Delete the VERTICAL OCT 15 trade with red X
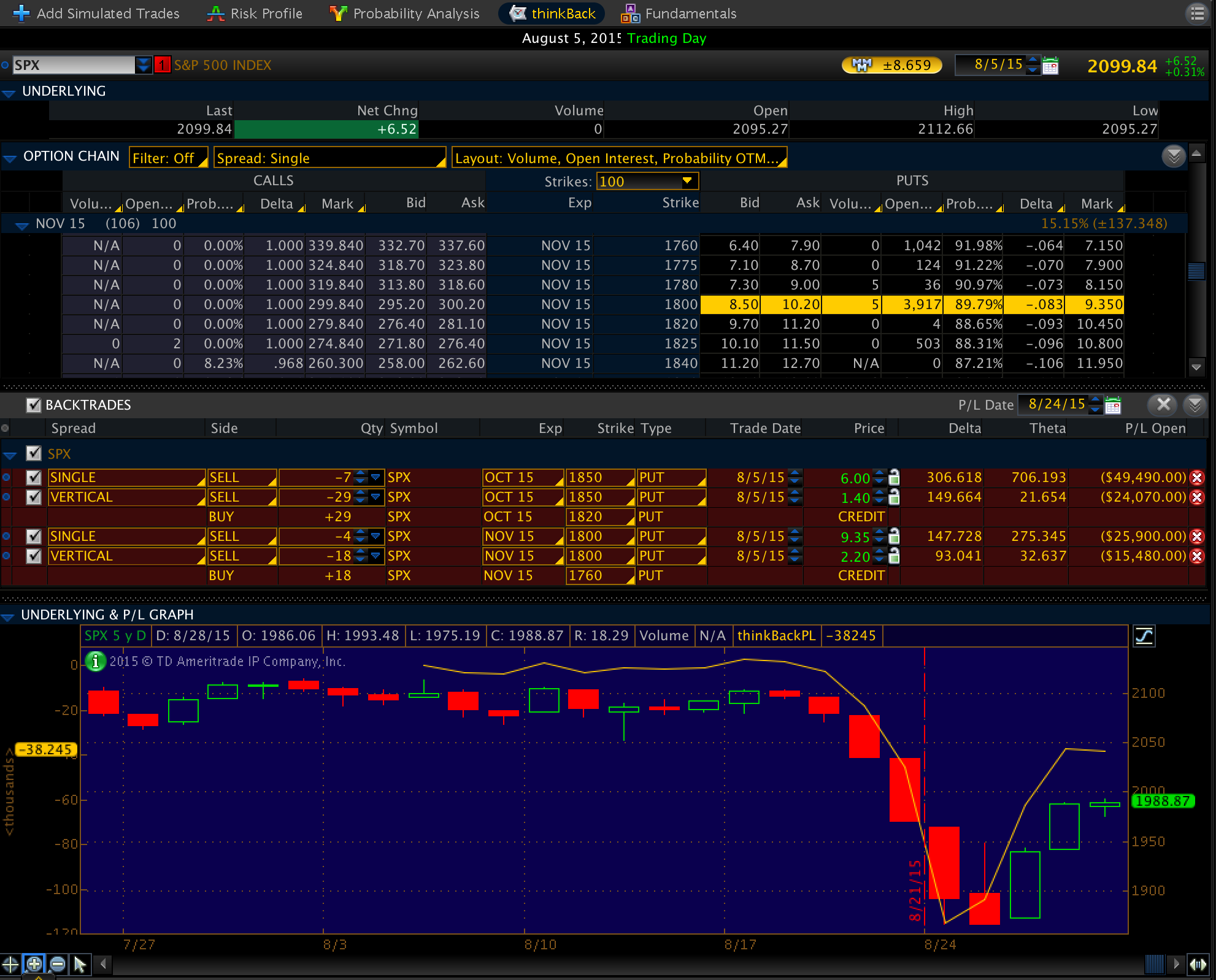The image size is (1216, 980). point(1196,497)
